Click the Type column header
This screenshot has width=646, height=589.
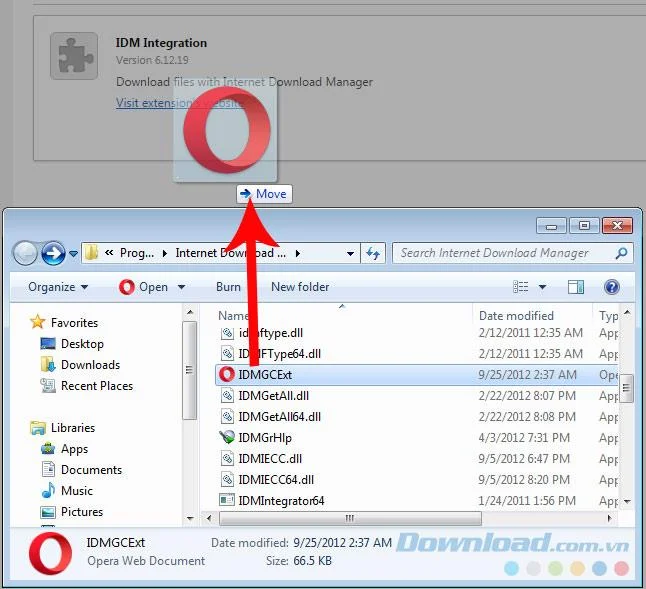608,316
